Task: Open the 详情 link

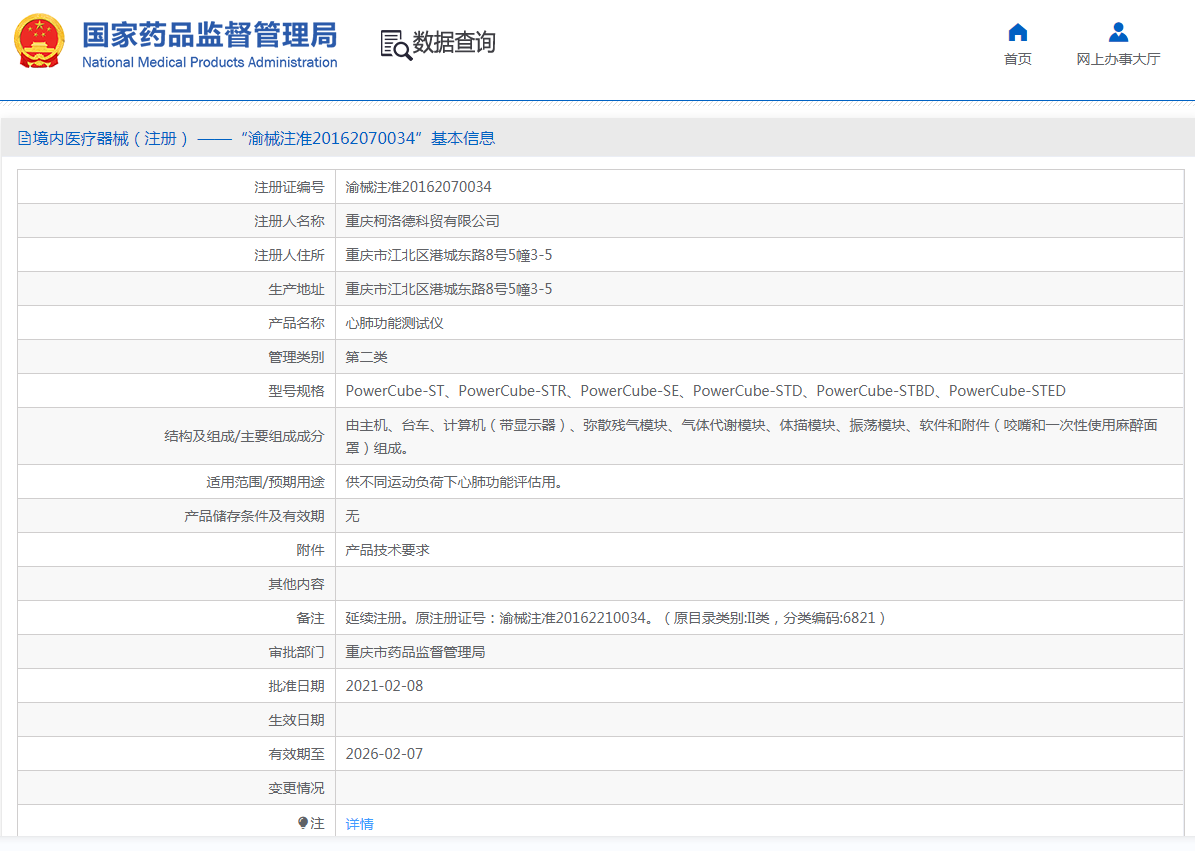Action: click(x=359, y=824)
